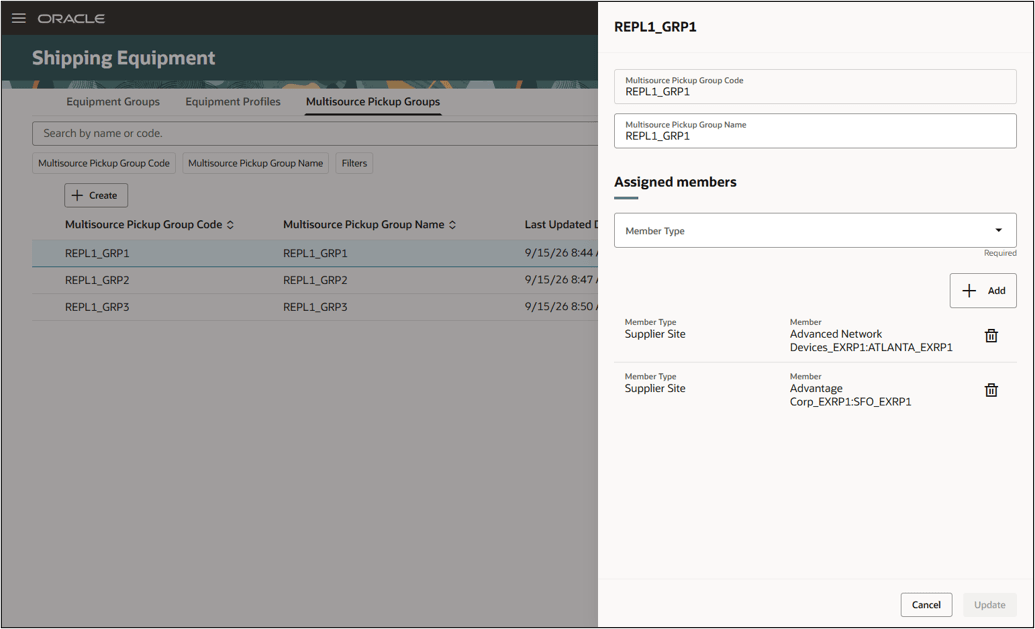Click the Oracle logo

71,18
